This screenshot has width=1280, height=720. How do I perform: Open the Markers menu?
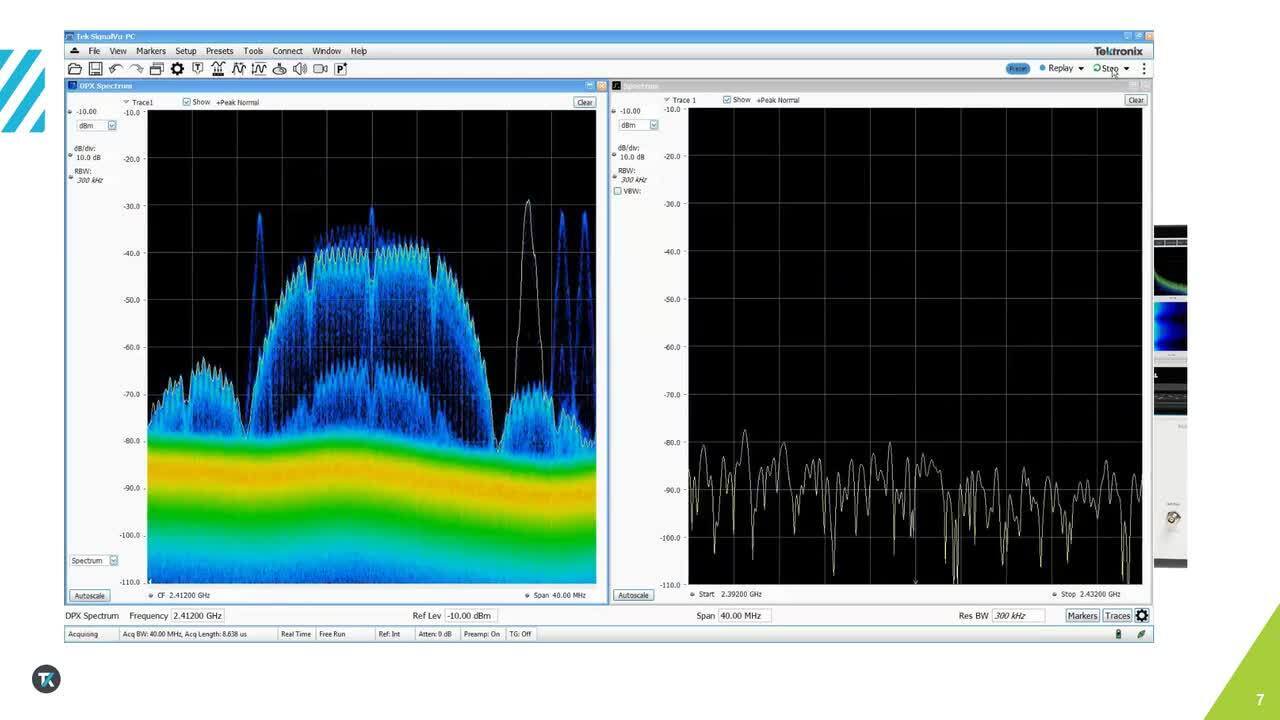(x=151, y=51)
